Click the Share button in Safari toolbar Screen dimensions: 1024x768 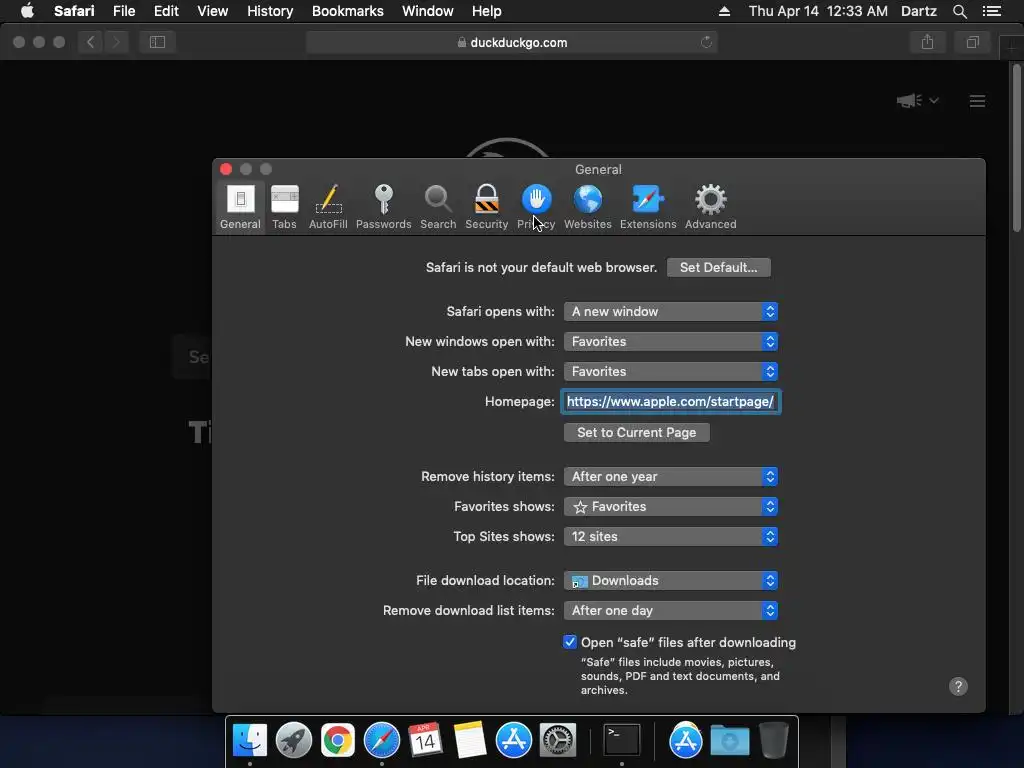[x=927, y=42]
